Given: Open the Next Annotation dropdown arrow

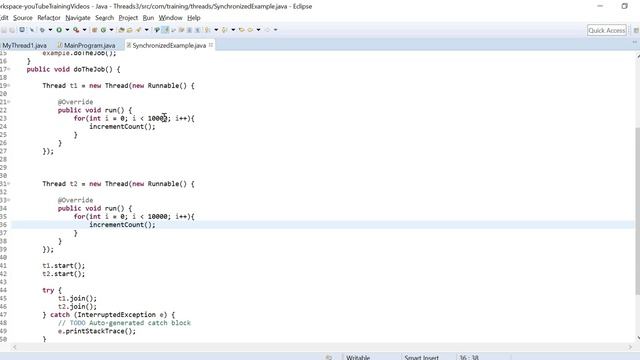Looking at the screenshot, I should click(216, 30).
